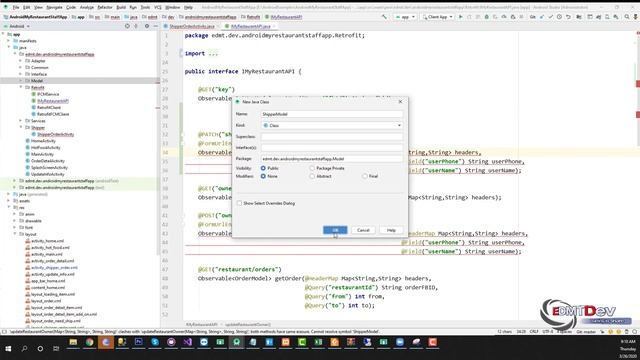This screenshot has width=640, height=360.
Task: Hide the project panel with minus icon
Action: coord(156,26)
